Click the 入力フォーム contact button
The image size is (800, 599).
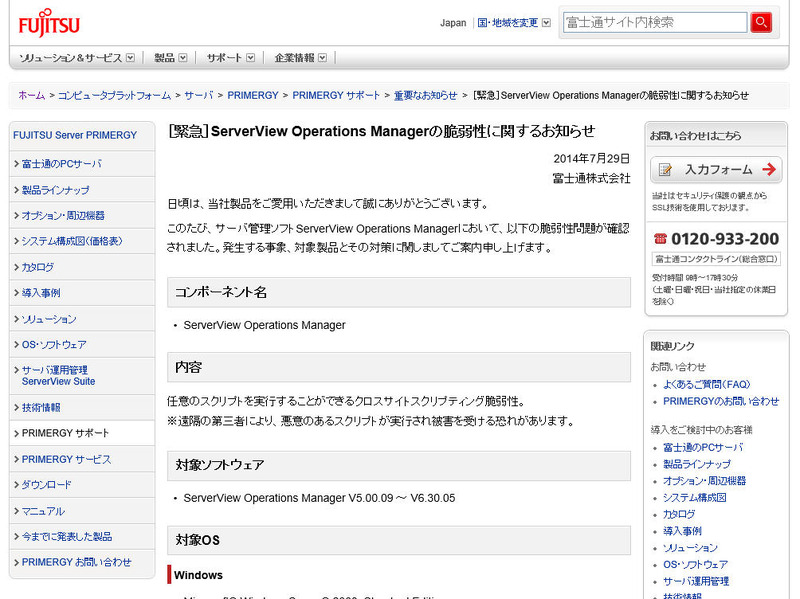716,169
